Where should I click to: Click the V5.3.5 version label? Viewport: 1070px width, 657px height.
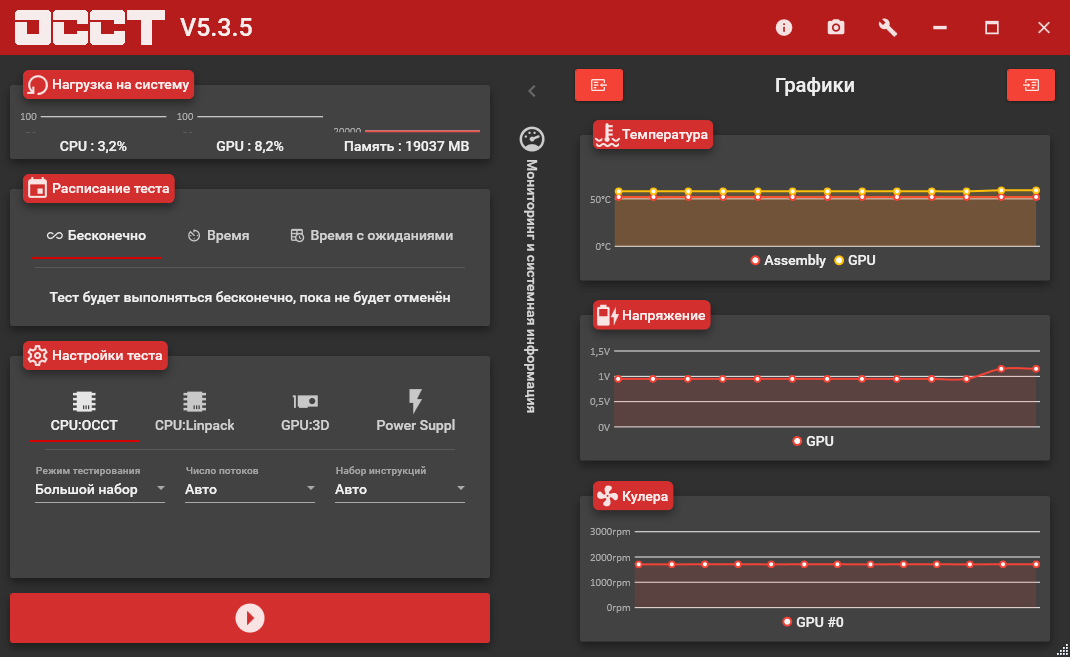[x=216, y=27]
